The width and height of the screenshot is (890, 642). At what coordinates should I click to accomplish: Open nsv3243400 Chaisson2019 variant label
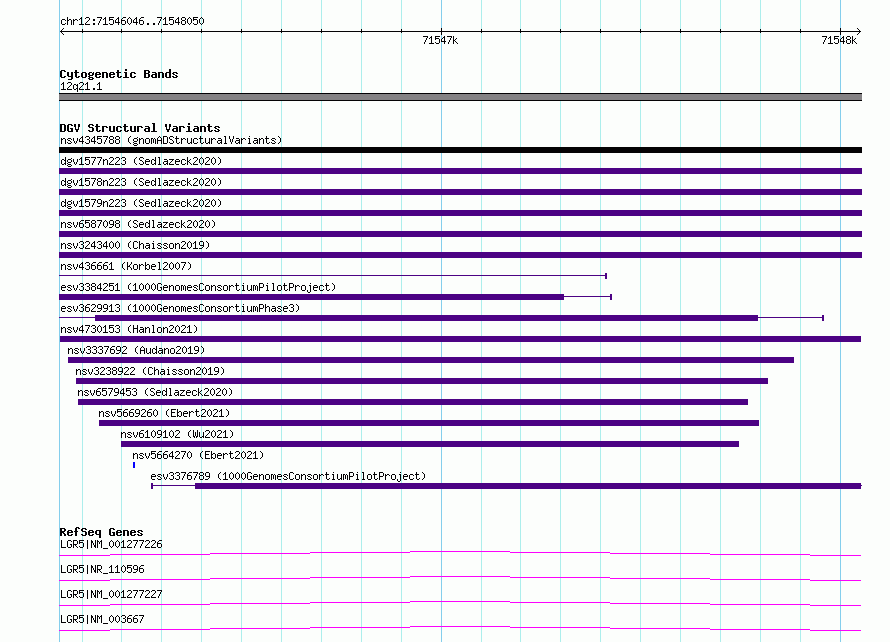[x=135, y=245]
